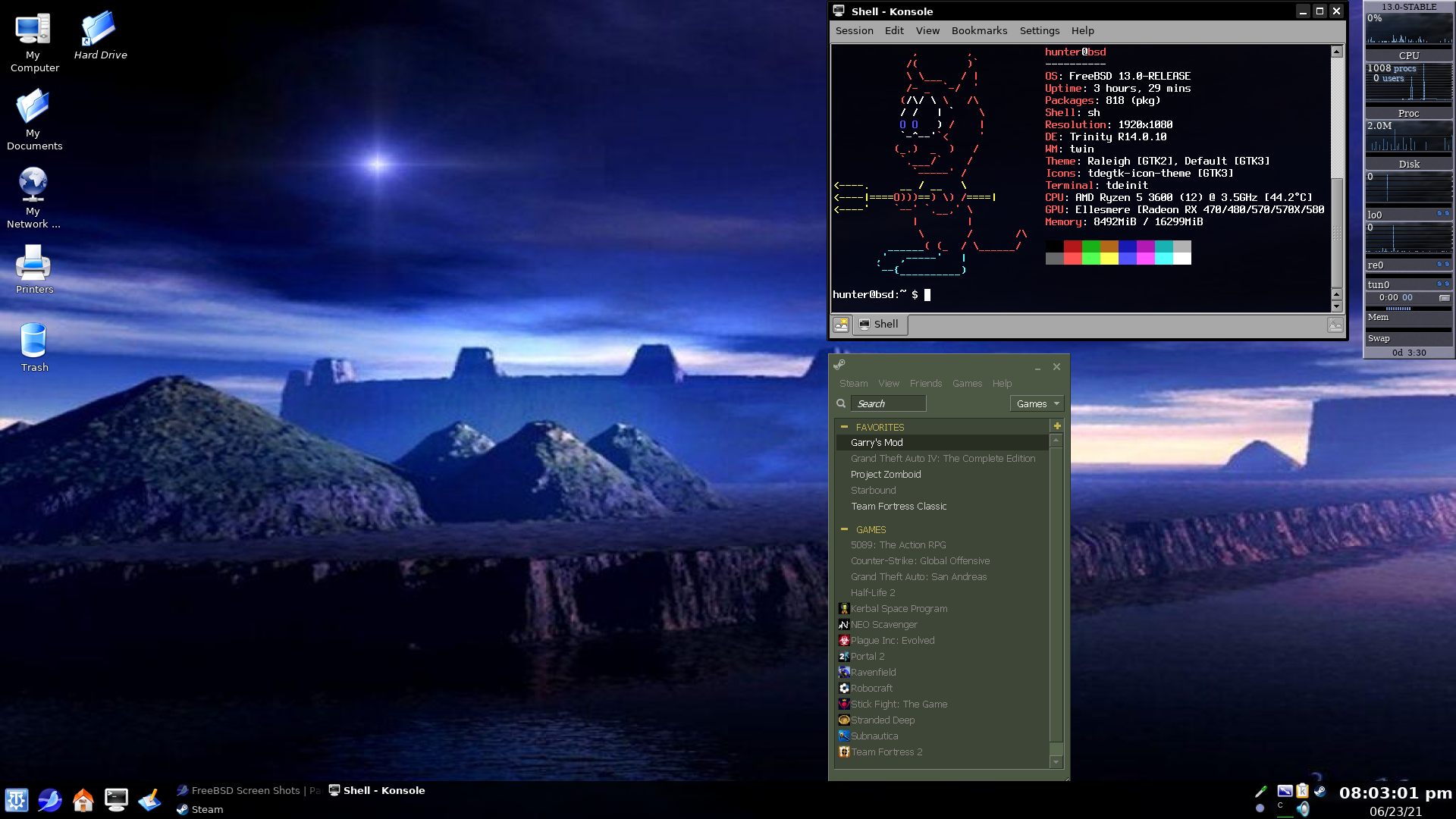Open the My Documents folder icon
The image size is (1456, 819).
33,121
